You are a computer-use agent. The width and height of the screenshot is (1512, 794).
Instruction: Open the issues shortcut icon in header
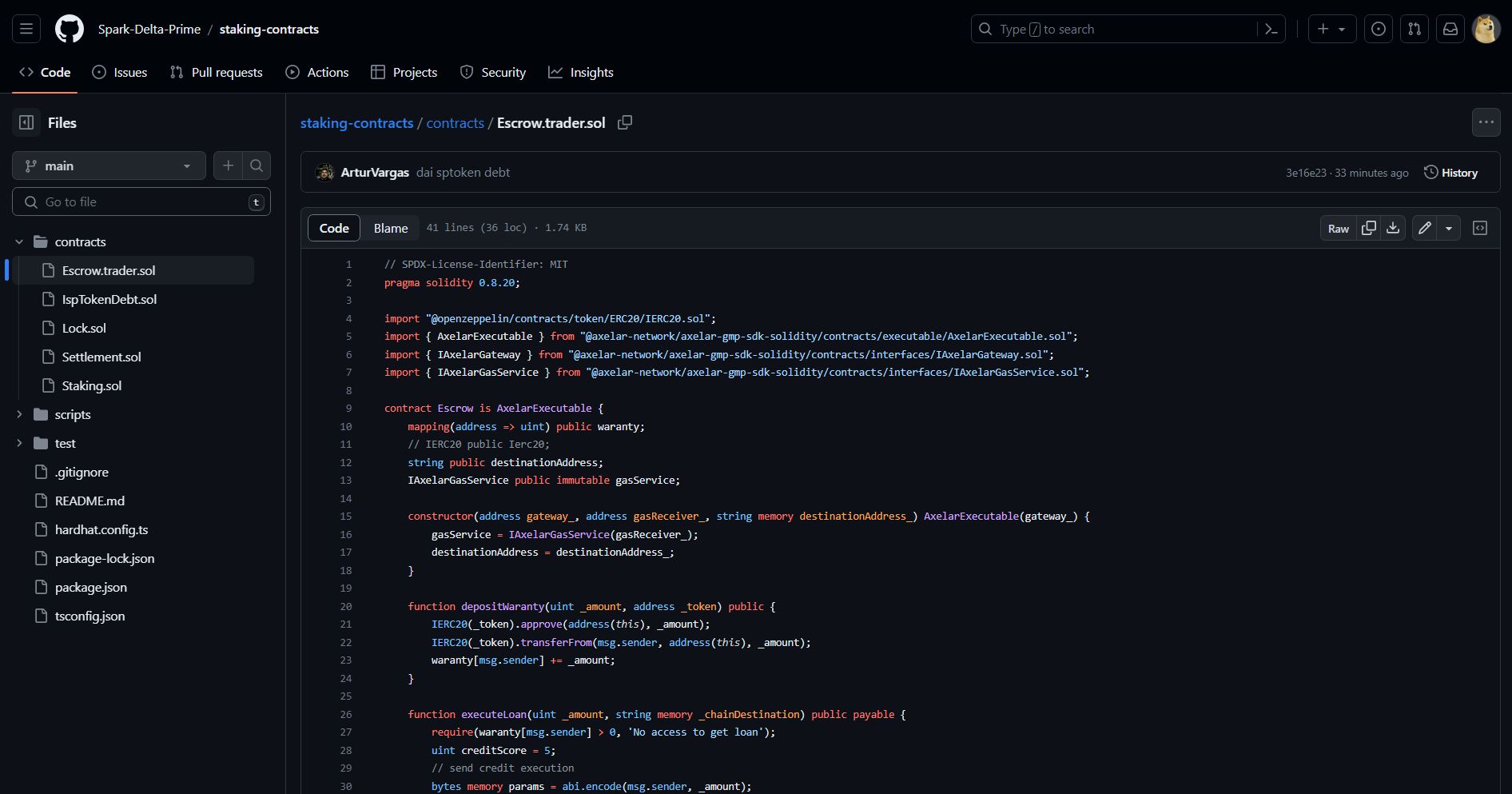tap(1379, 29)
